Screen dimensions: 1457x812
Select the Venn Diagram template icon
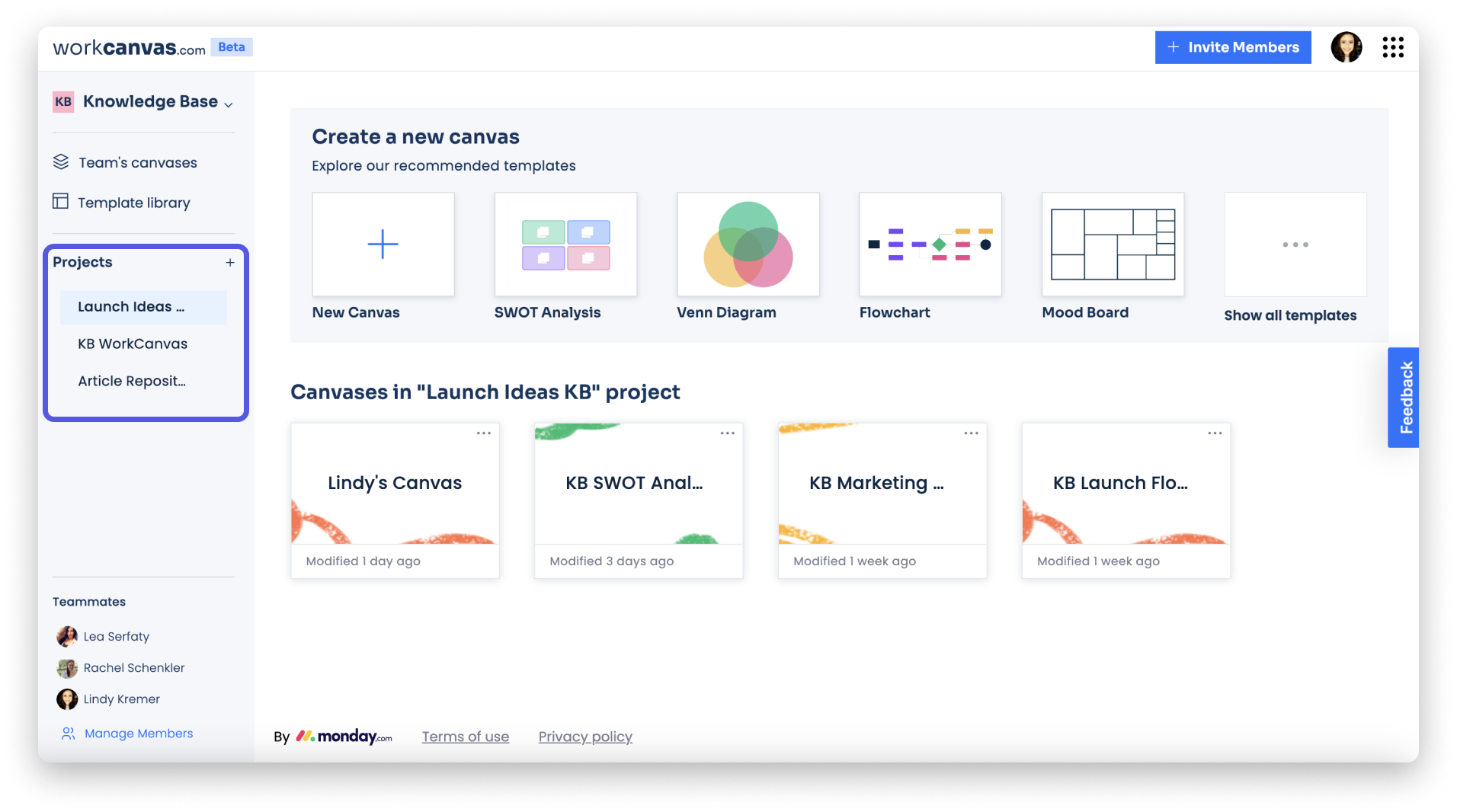click(748, 244)
